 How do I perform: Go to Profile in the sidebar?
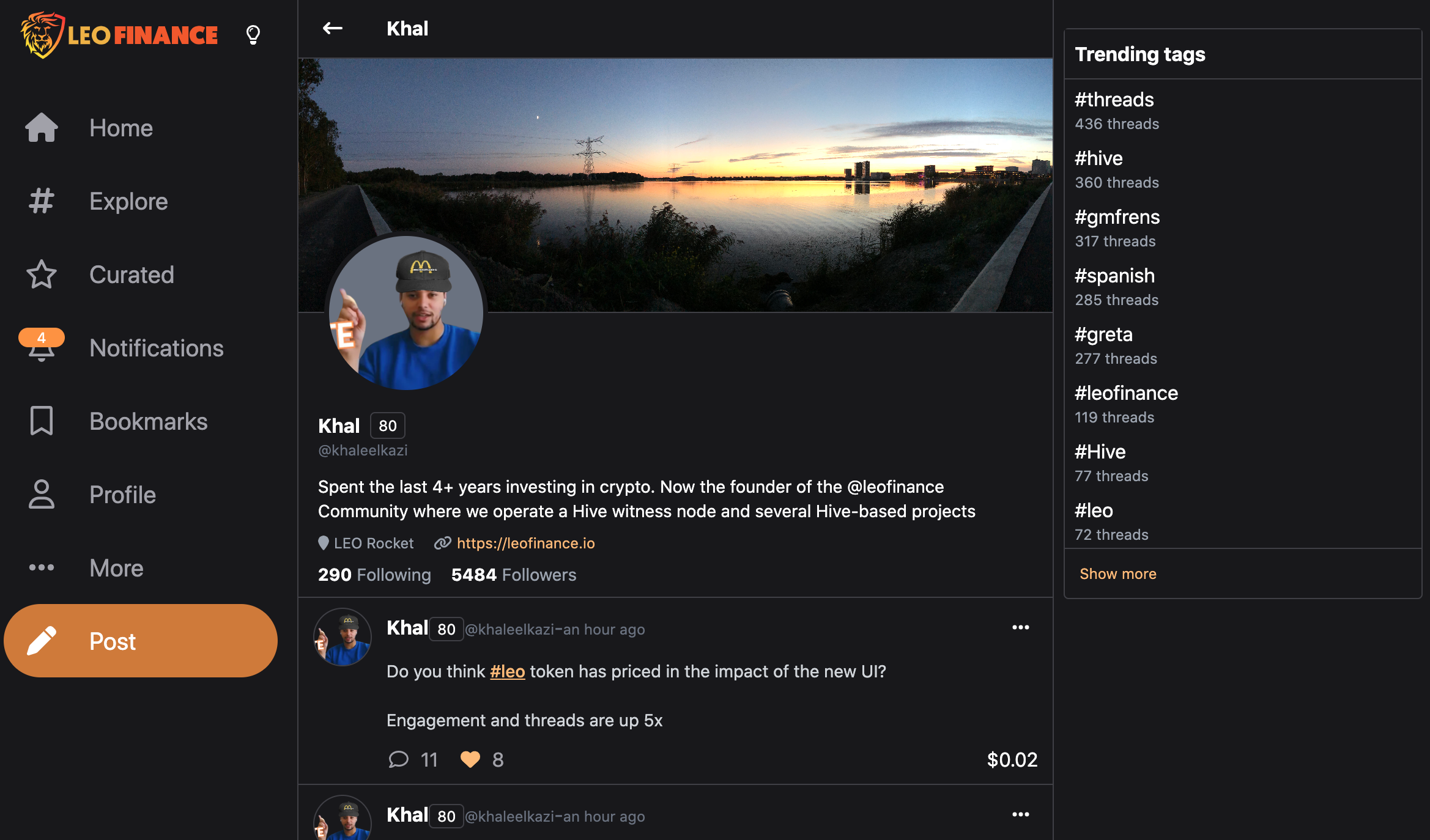pyautogui.click(x=122, y=495)
